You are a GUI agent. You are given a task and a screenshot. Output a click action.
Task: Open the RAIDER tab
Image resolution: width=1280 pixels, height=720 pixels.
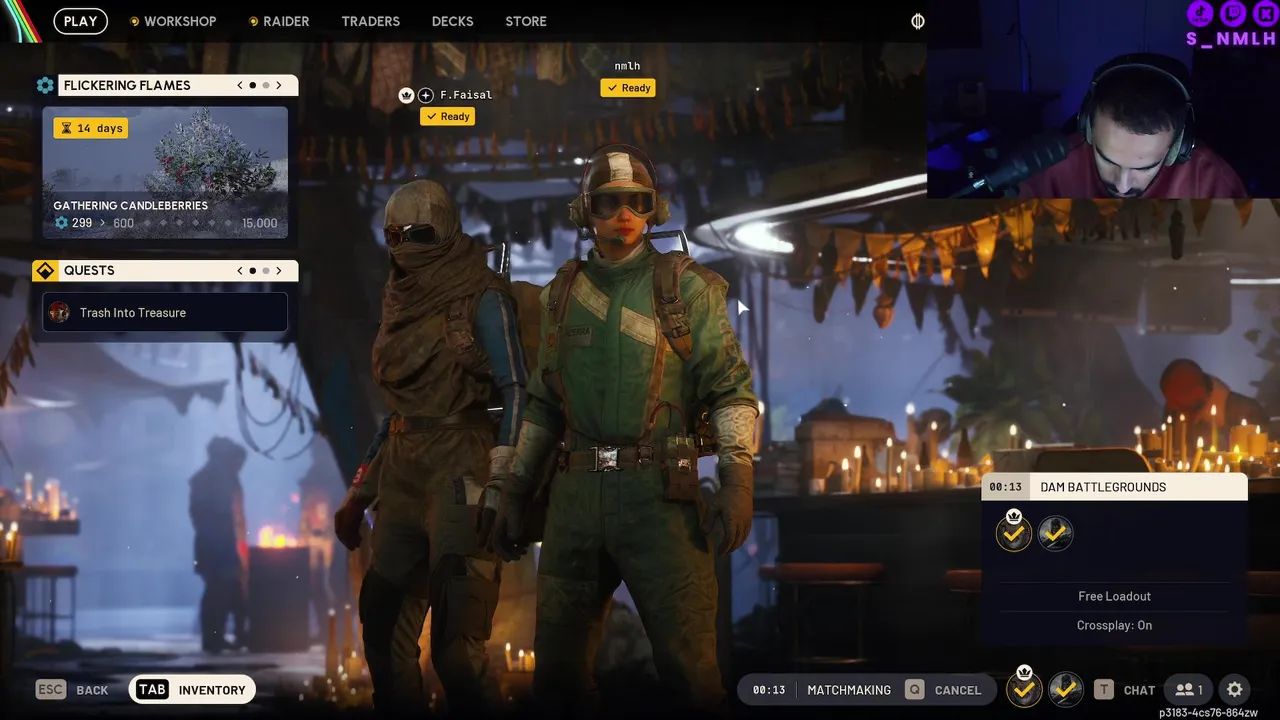point(279,21)
